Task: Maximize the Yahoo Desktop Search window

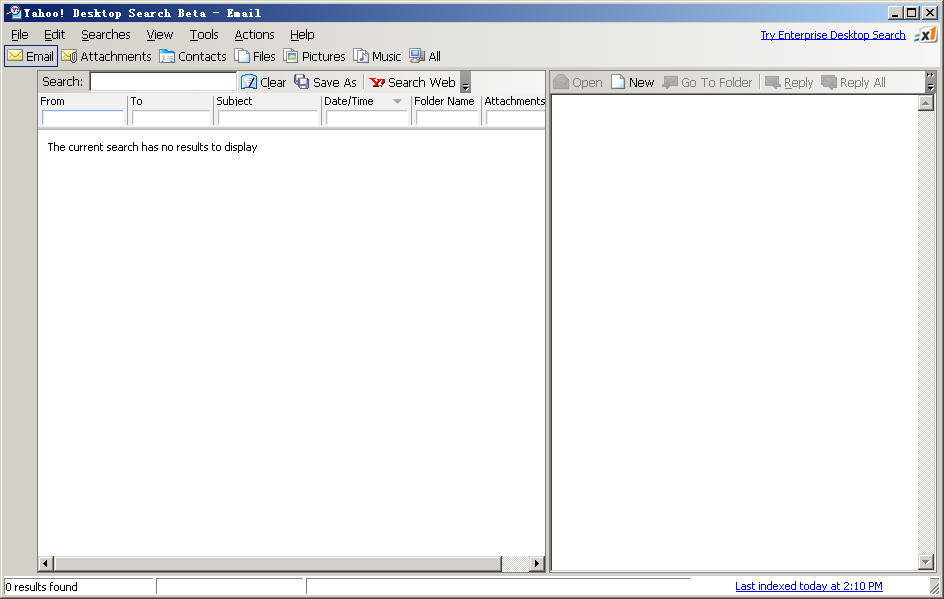Action: point(911,13)
